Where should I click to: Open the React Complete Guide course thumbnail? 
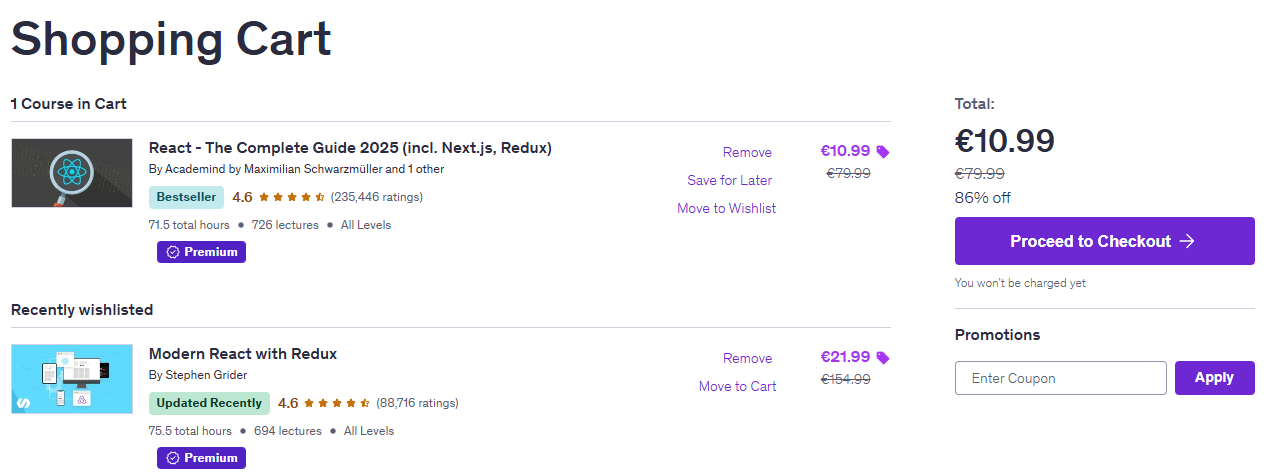(72, 173)
